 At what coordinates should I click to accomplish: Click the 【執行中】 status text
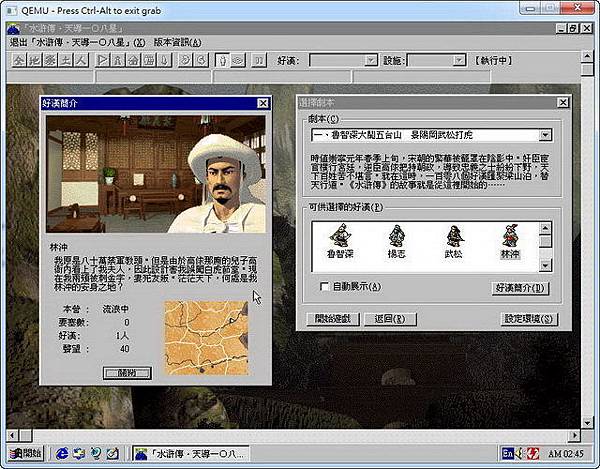coord(494,60)
